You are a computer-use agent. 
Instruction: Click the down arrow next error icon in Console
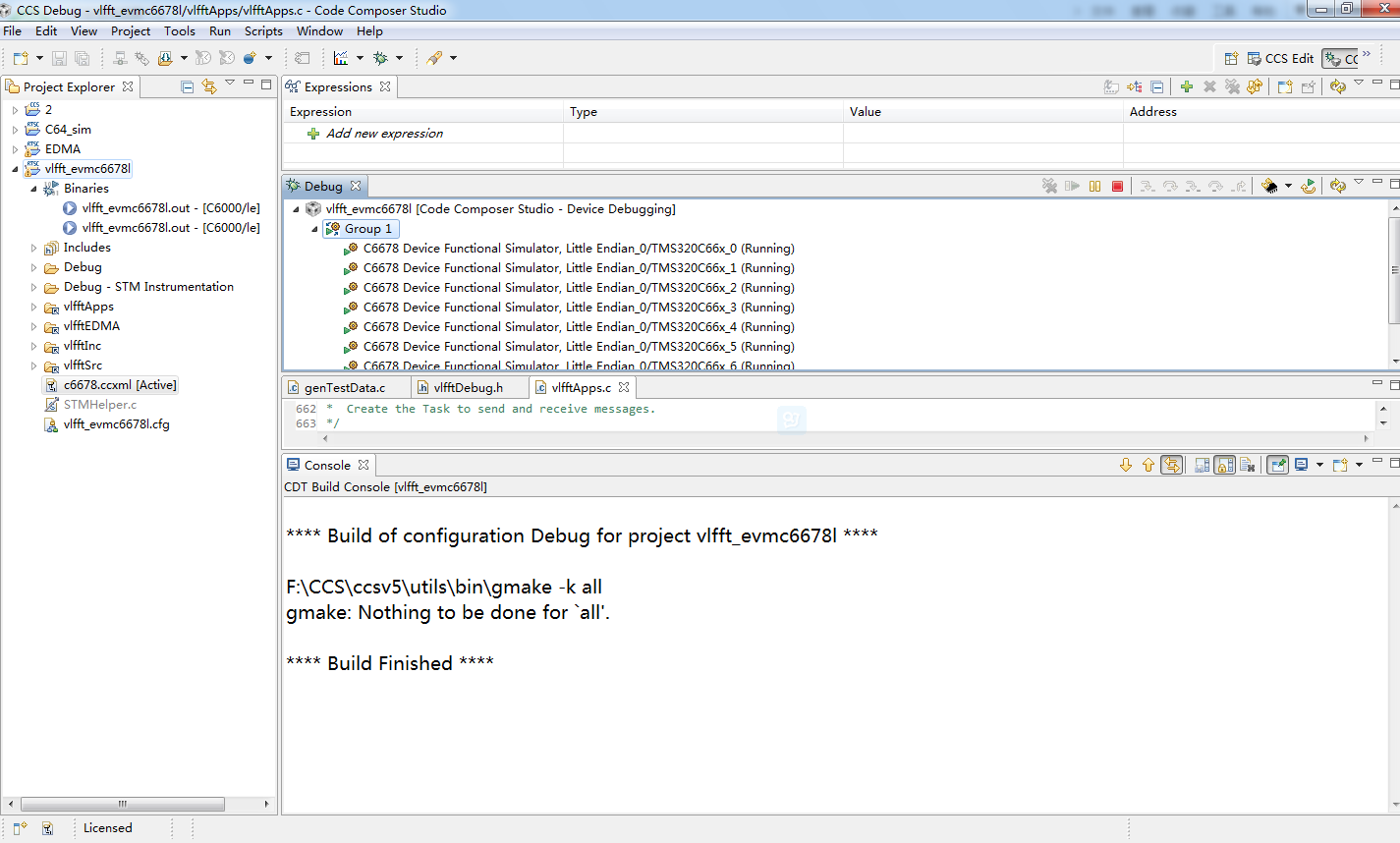1126,465
